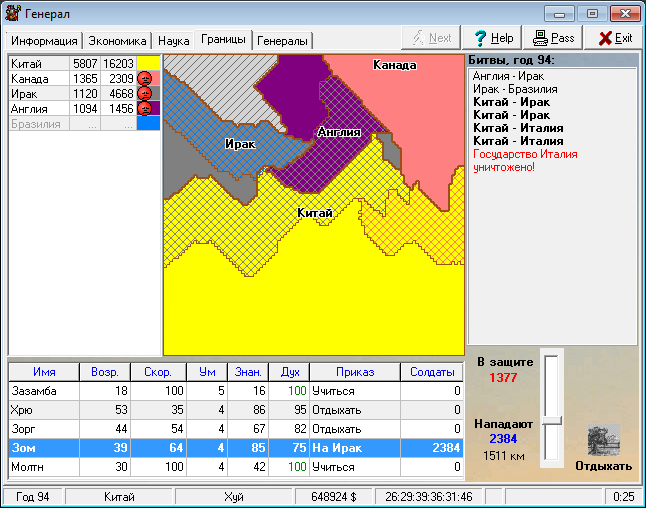Image resolution: width=646 pixels, height=508 pixels.
Task: Click the angry face icon for Англия
Action: click(x=144, y=109)
